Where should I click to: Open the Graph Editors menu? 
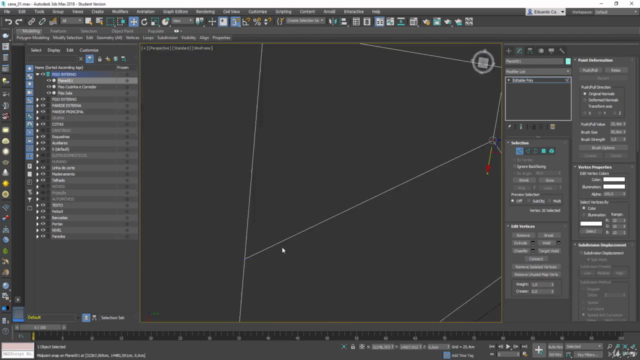175,12
